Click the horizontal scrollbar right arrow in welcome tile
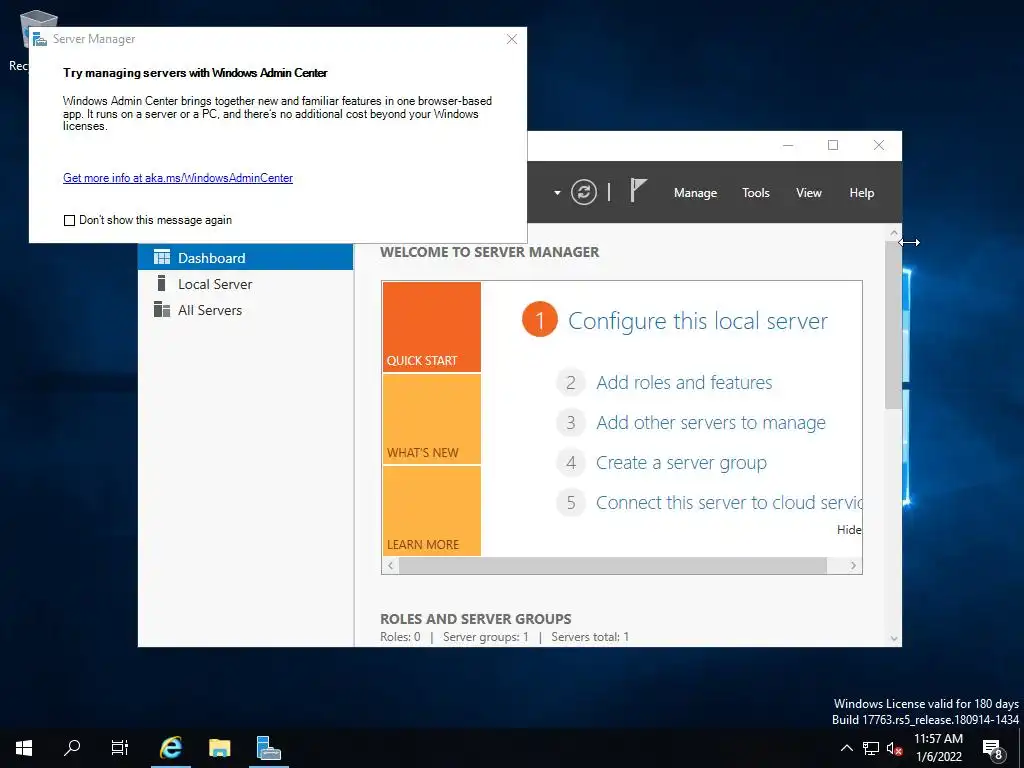Viewport: 1024px width, 768px height. click(x=853, y=566)
